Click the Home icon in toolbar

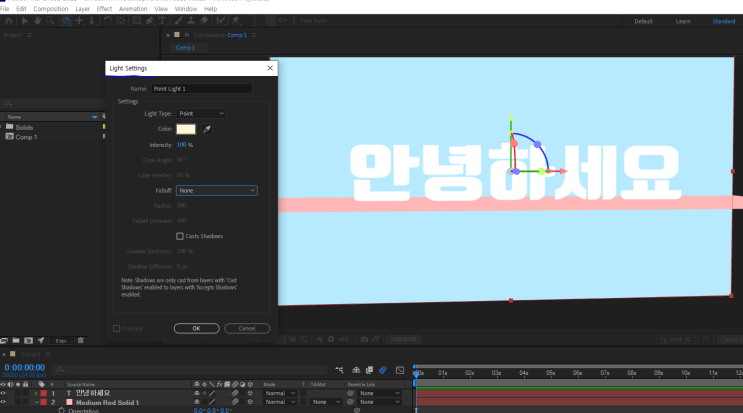pos(9,20)
